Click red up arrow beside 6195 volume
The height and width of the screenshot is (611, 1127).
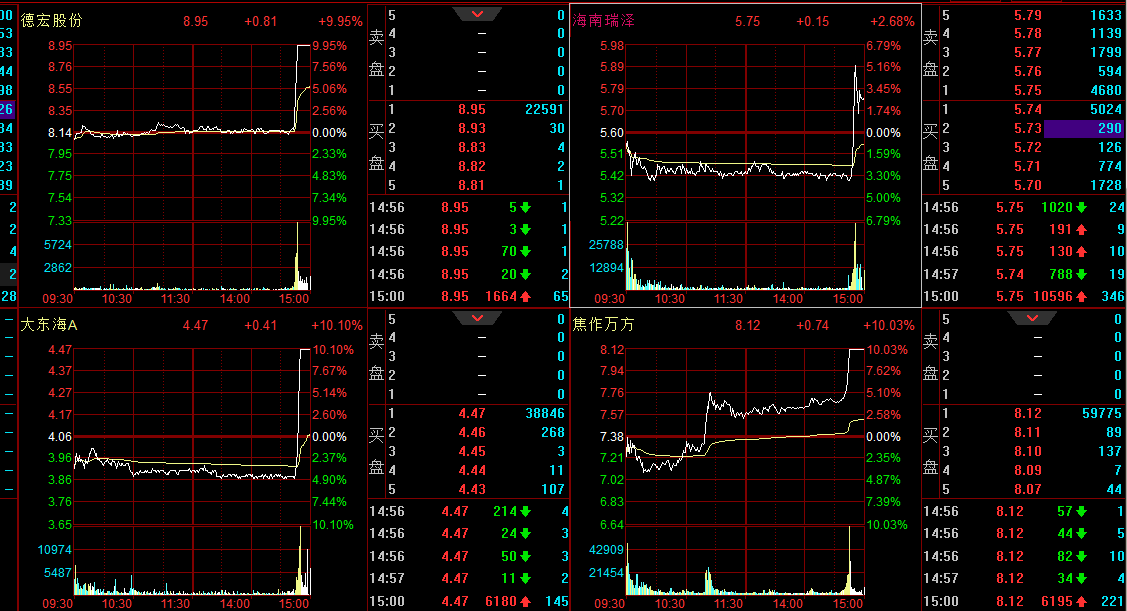1081,601
